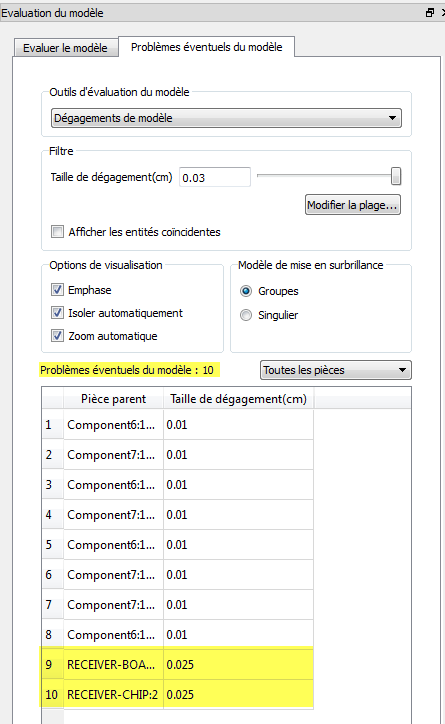Viewport: 445px width, 724px height.
Task: Toggle Isoler automatiquement checkbox
Action: point(57,313)
